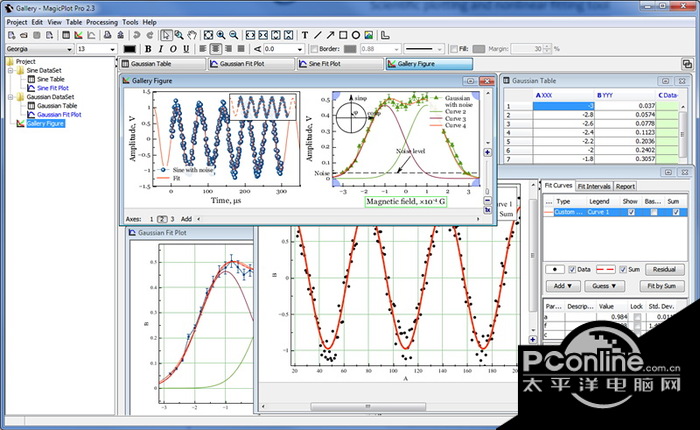Viewport: 700px width, 430px height.
Task: Uncheck Show for Curve 1
Action: point(631,212)
